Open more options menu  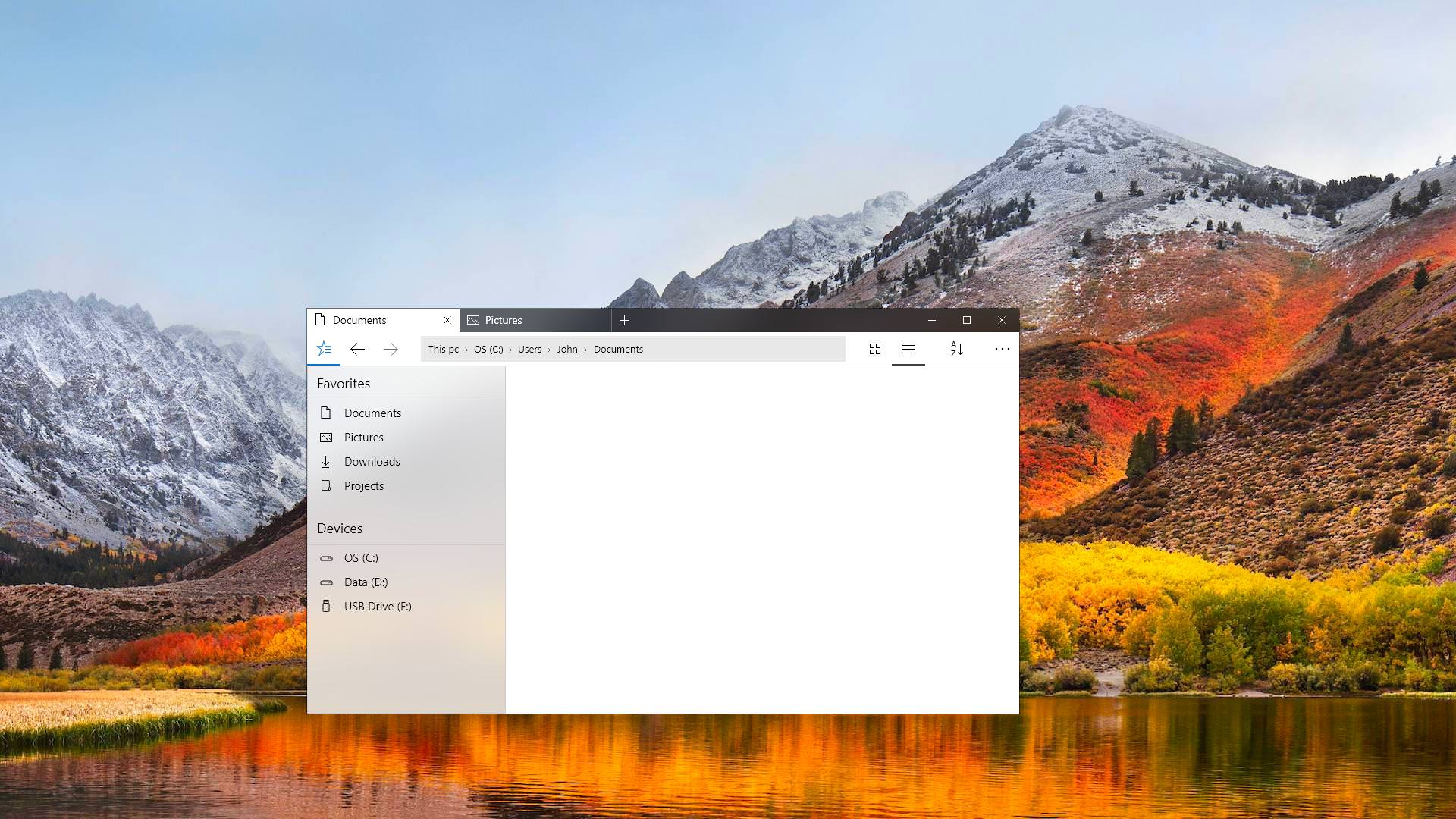point(1002,349)
